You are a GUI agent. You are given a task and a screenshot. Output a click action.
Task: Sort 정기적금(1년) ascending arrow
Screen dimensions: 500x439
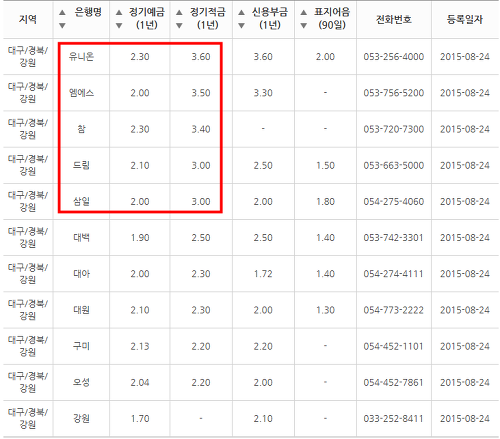(179, 13)
